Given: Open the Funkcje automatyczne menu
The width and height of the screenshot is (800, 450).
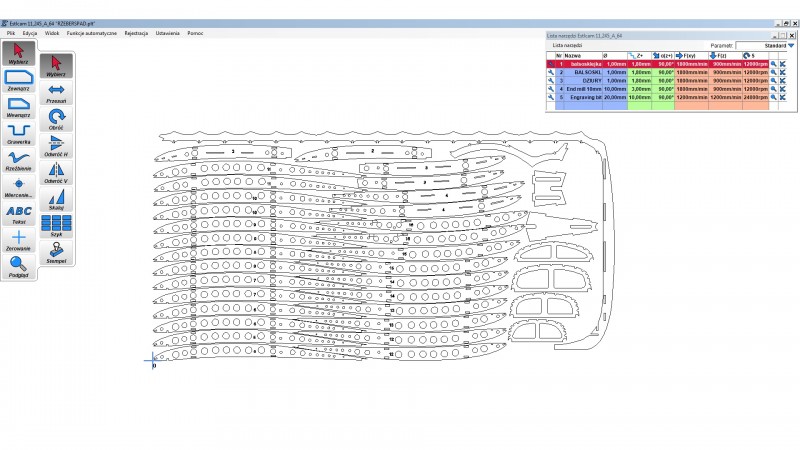Looking at the screenshot, I should [x=92, y=33].
